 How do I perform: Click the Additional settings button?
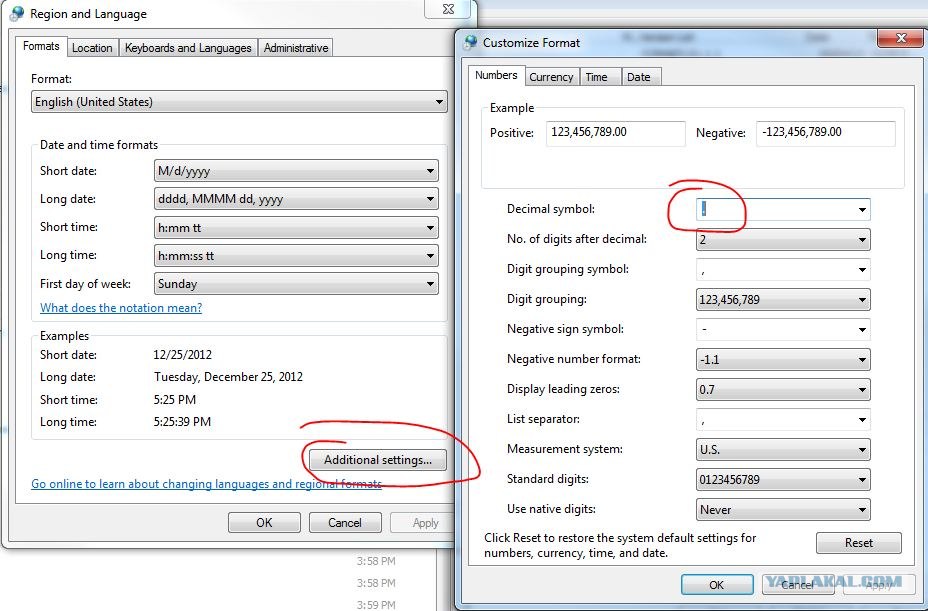tap(378, 460)
